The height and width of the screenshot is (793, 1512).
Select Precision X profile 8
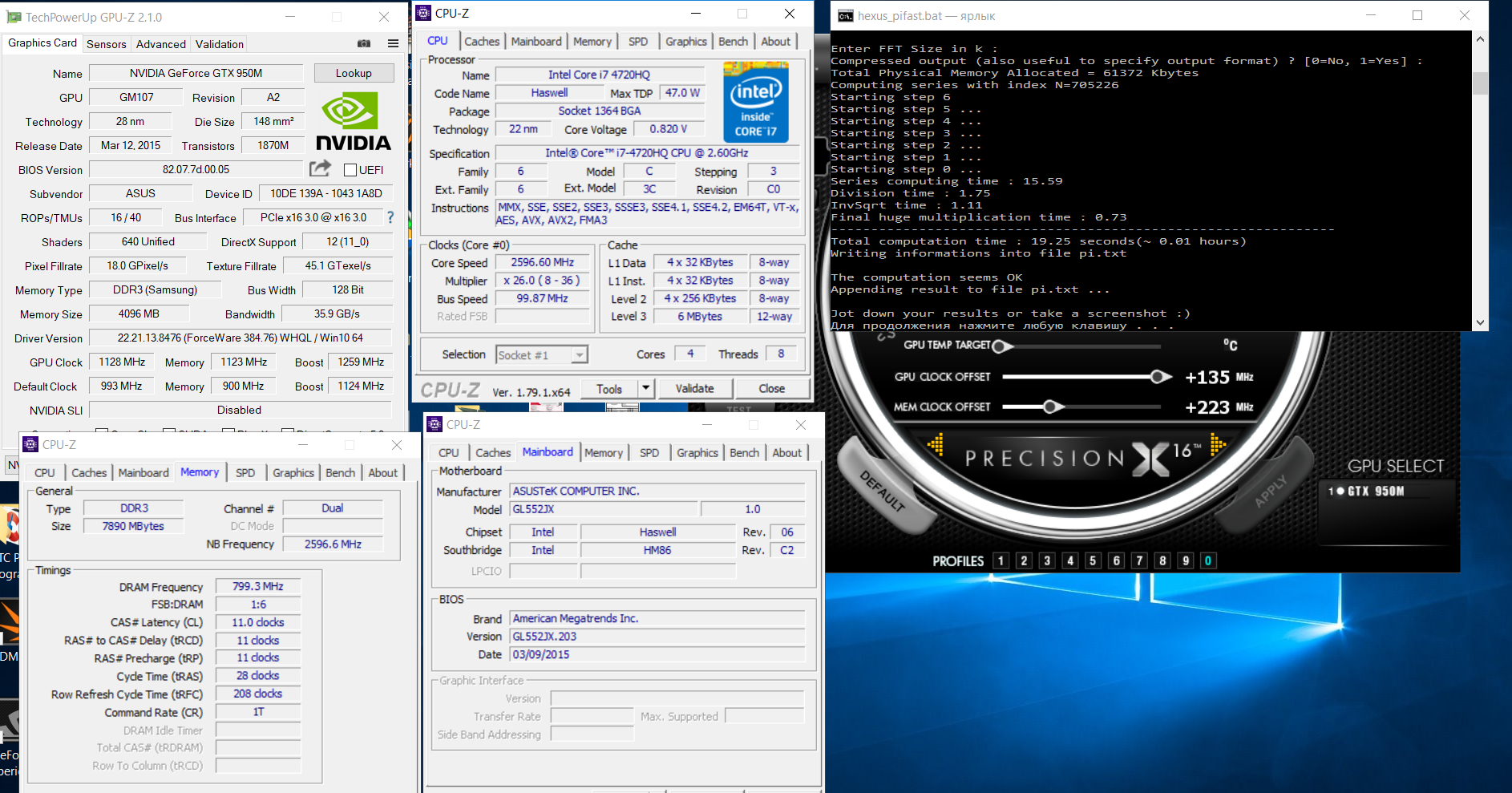[x=1162, y=560]
